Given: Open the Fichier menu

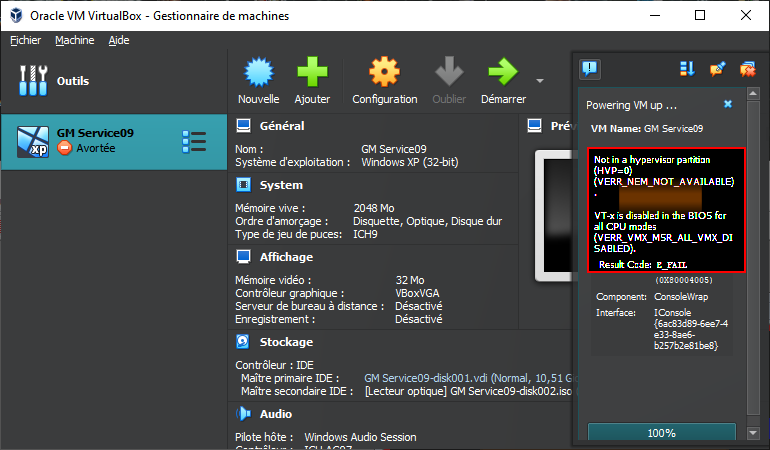Looking at the screenshot, I should click(26, 40).
